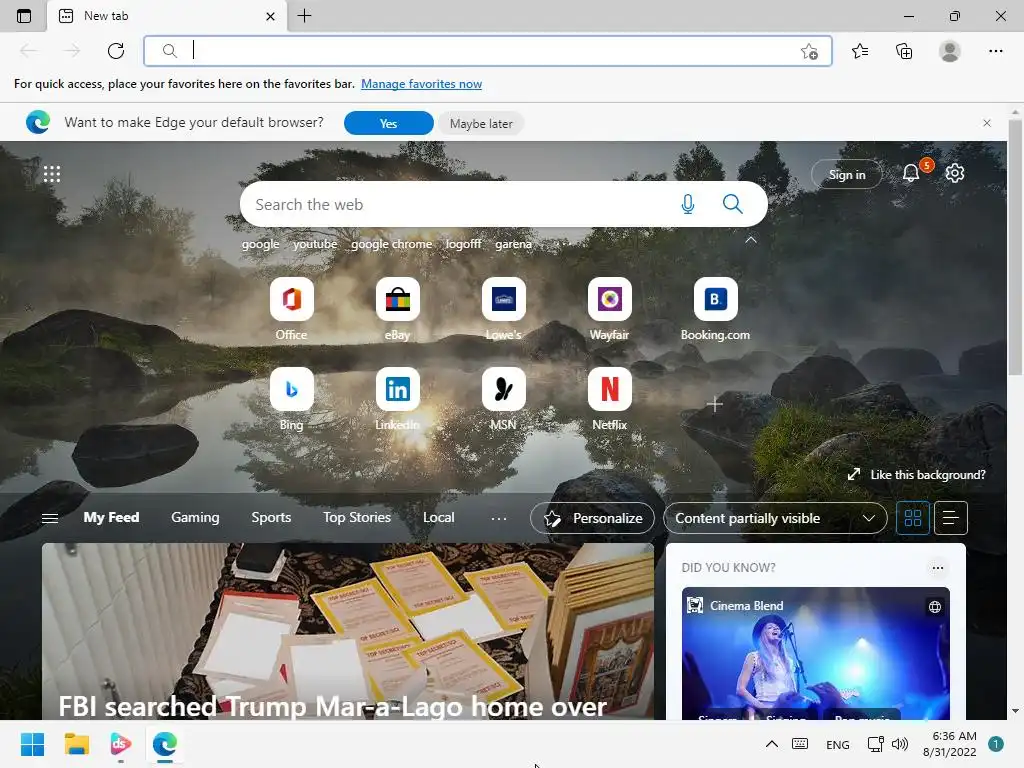Open Settings and more menu

click(995, 51)
